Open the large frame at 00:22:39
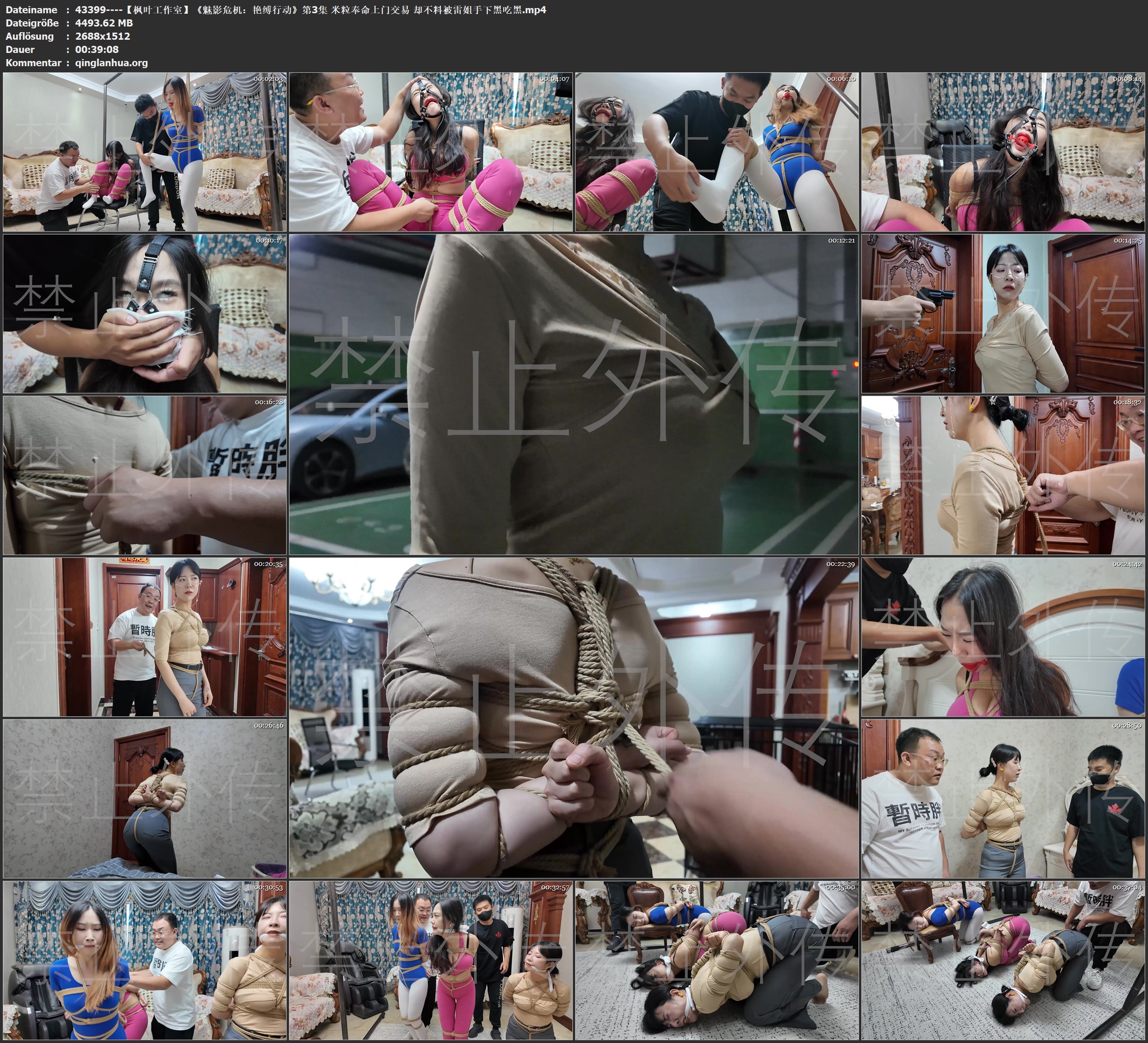The width and height of the screenshot is (1148, 1043). click(x=573, y=717)
